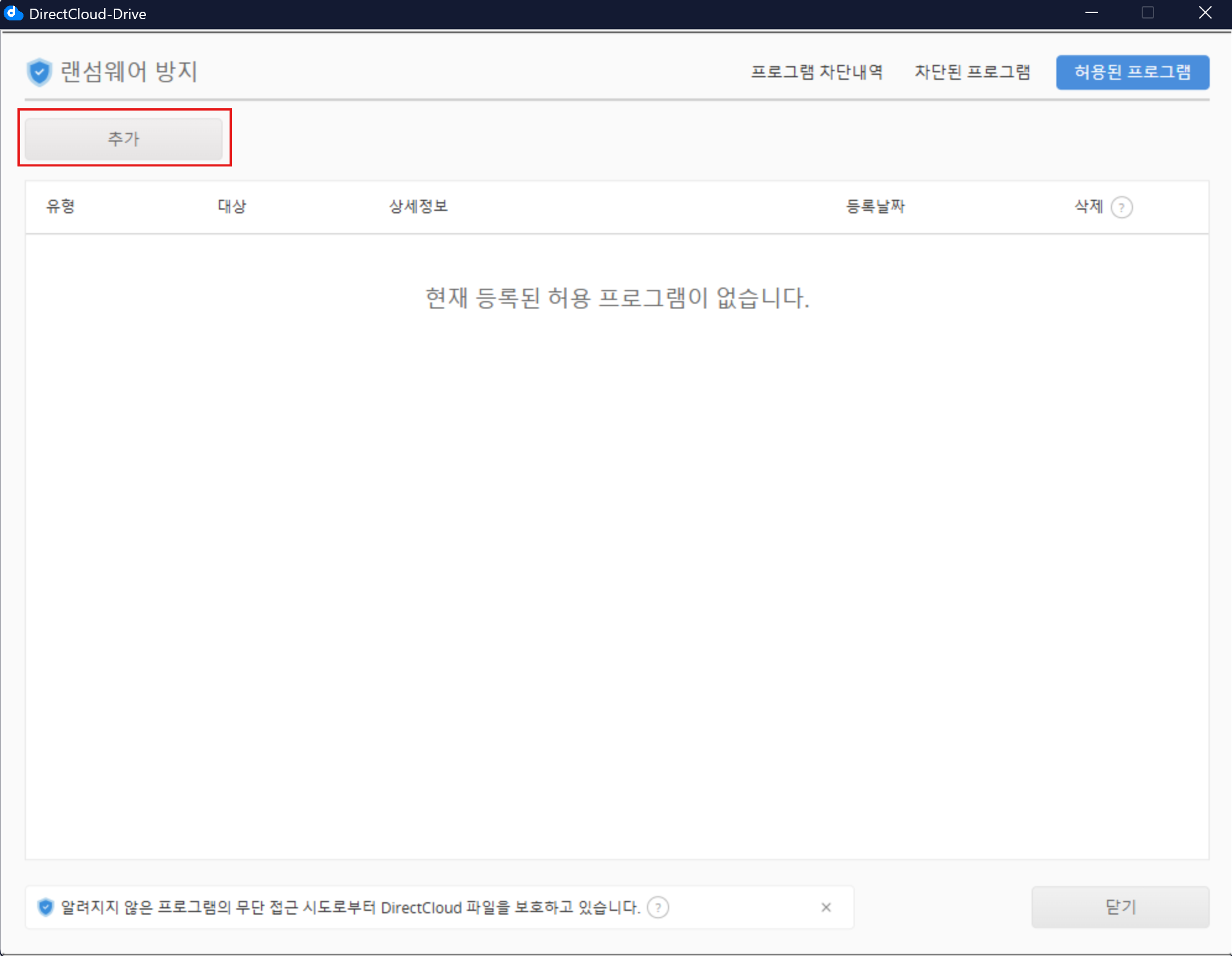Image resolution: width=1232 pixels, height=956 pixels.
Task: Select the 허용된 프로그램 tab
Action: (x=1132, y=72)
